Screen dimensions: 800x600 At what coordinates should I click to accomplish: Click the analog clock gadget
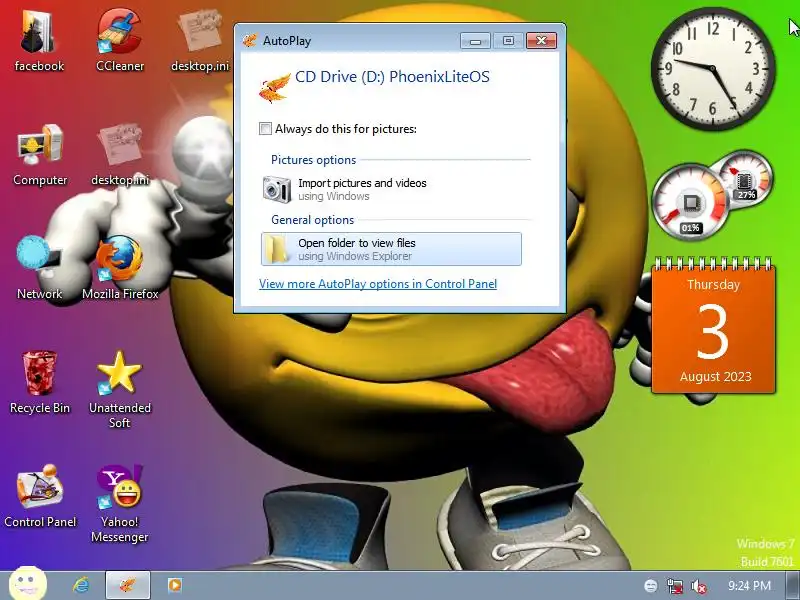713,68
